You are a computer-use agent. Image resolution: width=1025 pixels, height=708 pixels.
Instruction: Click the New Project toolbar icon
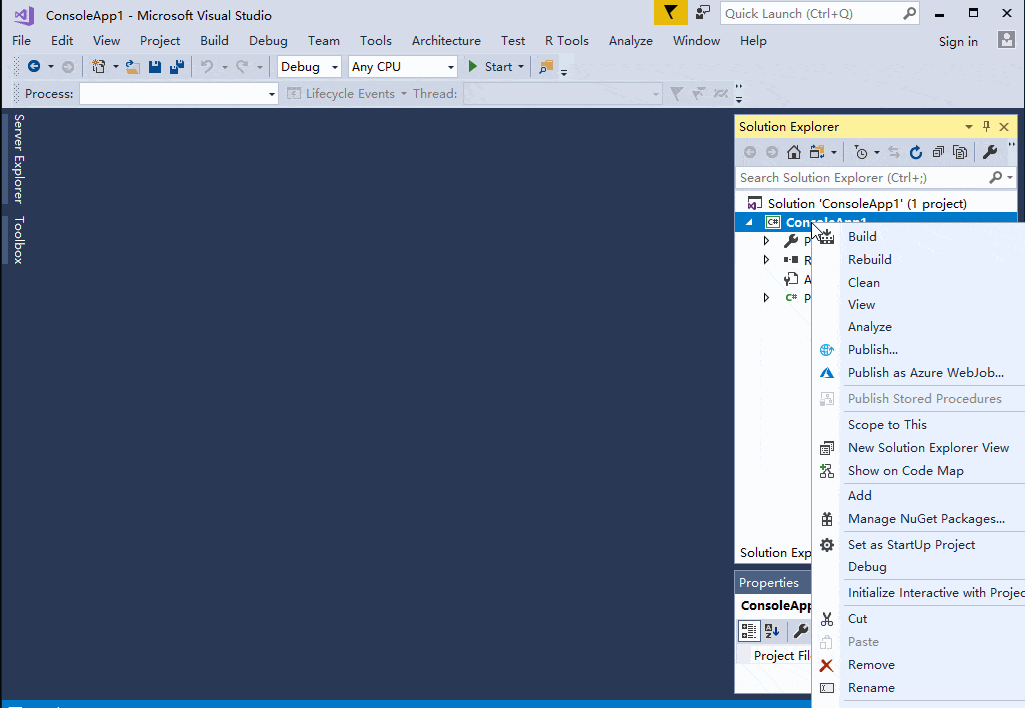(99, 66)
